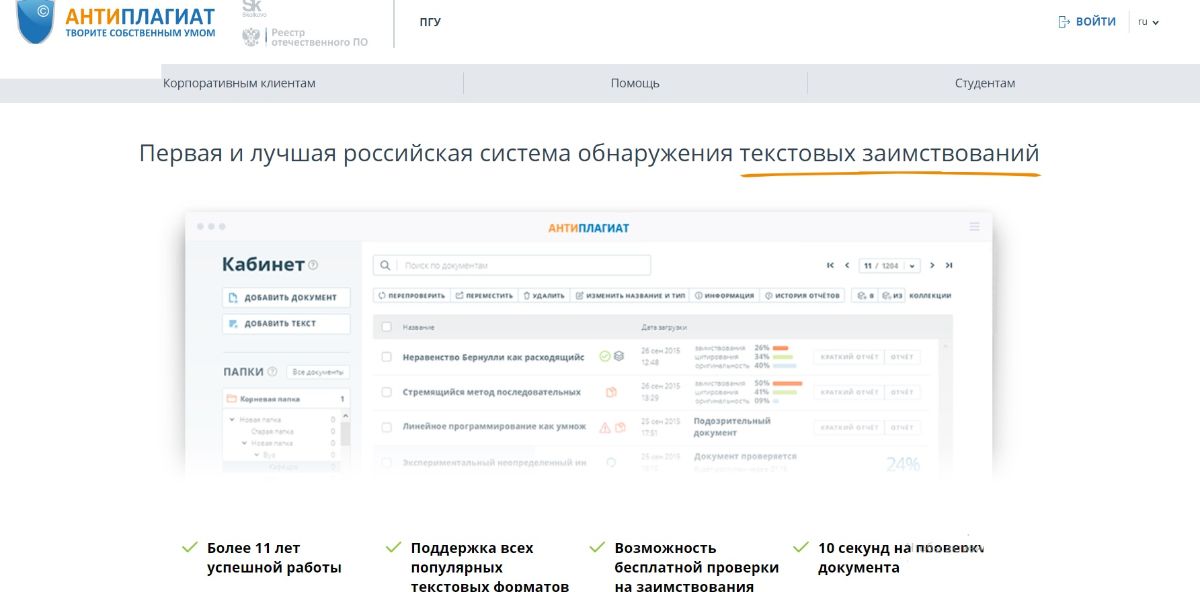
Task: Open ОТЧЁТ for Неравенство Бернулли
Action: [902, 357]
